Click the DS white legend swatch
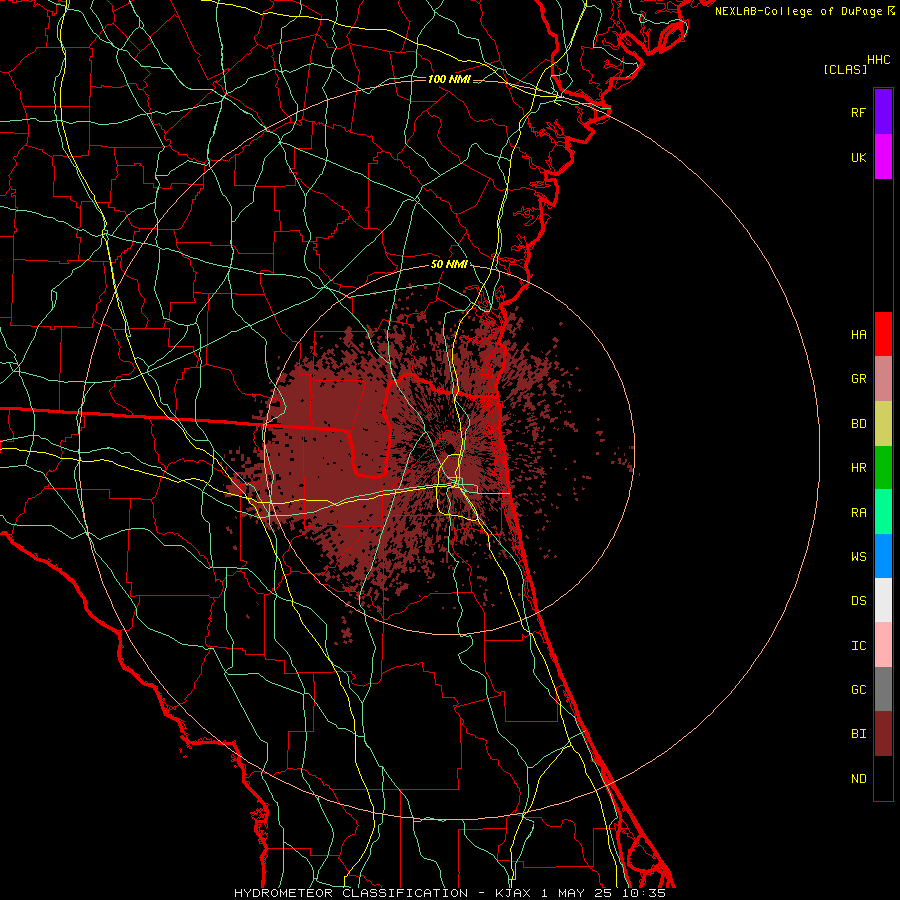 [883, 600]
